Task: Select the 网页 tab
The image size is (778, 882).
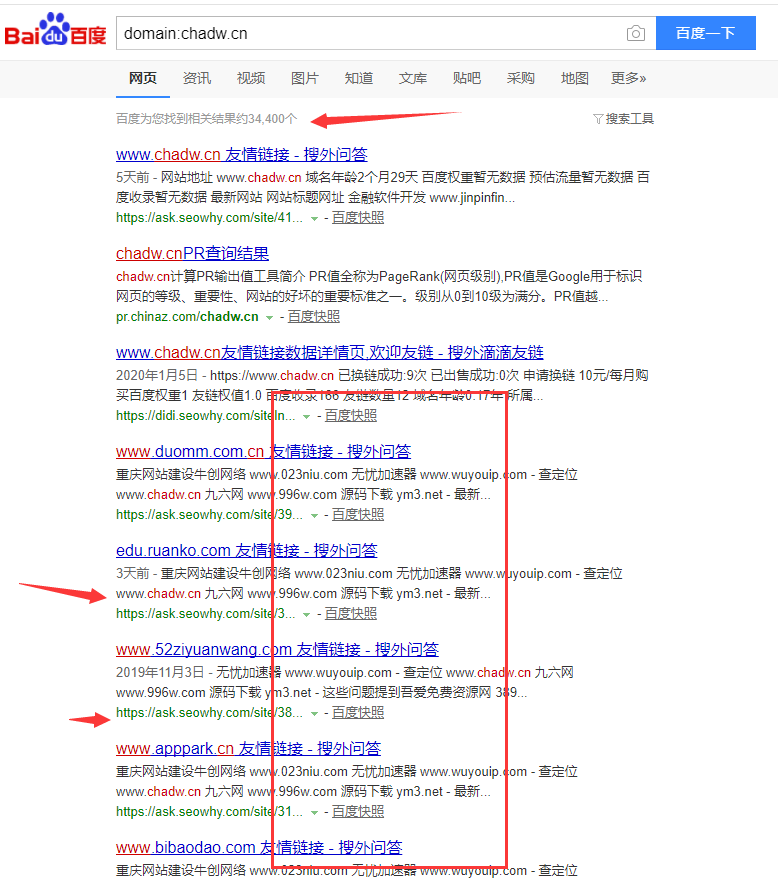Action: (143, 78)
